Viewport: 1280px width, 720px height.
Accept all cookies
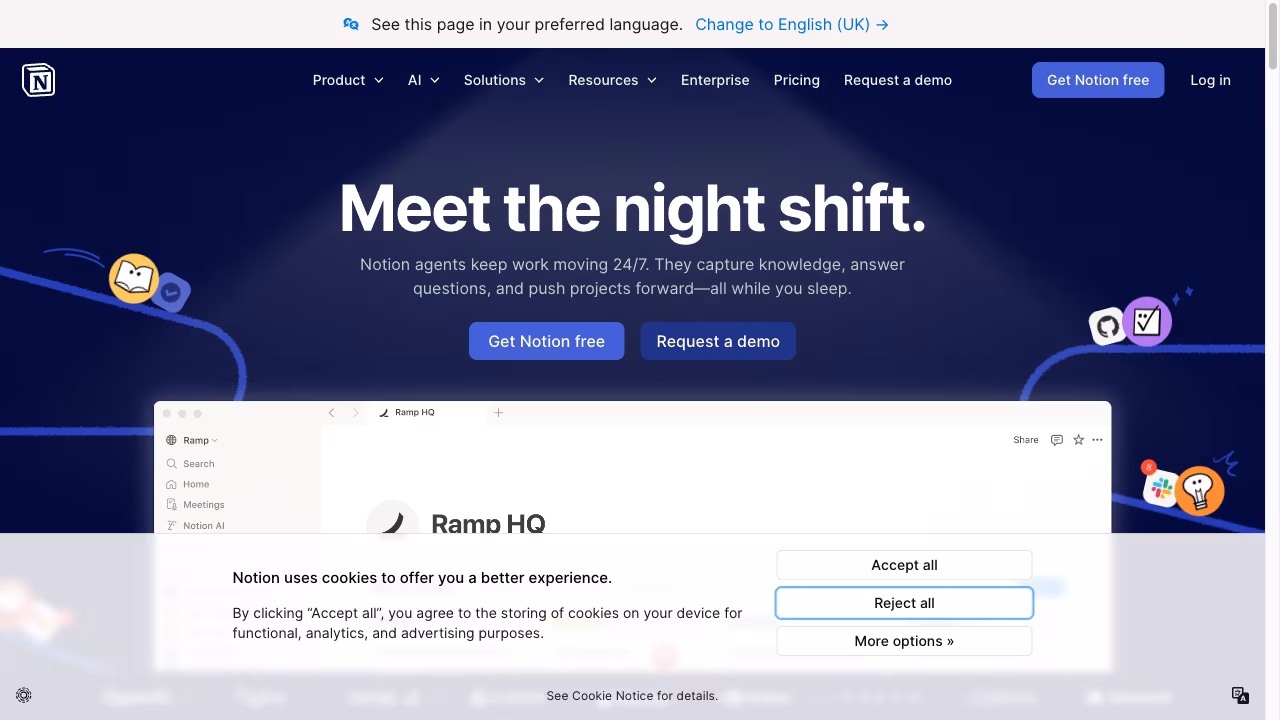904,565
